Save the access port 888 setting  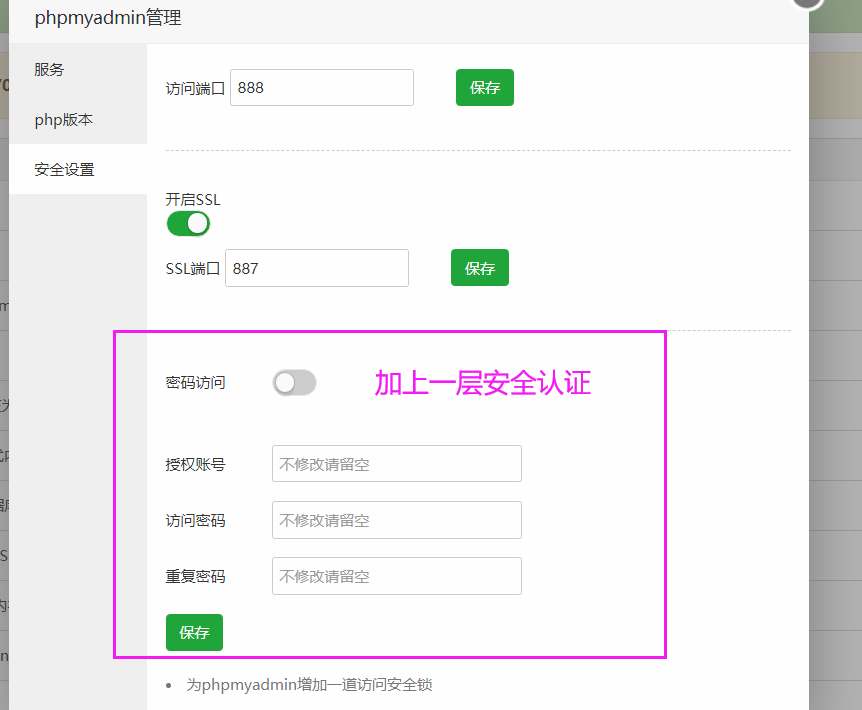(484, 87)
